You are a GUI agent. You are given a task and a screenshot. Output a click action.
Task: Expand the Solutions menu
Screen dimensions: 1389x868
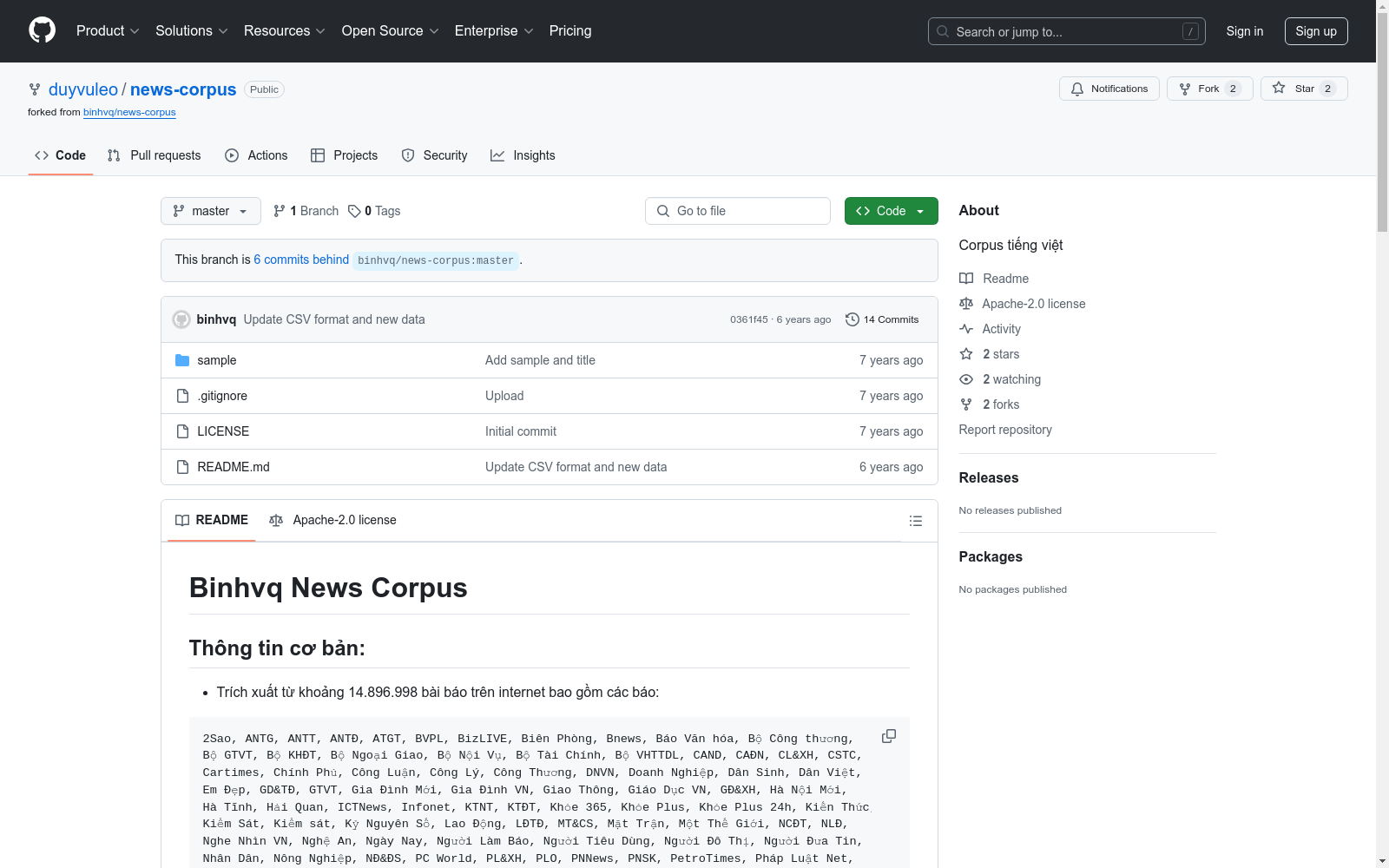pyautogui.click(x=192, y=31)
